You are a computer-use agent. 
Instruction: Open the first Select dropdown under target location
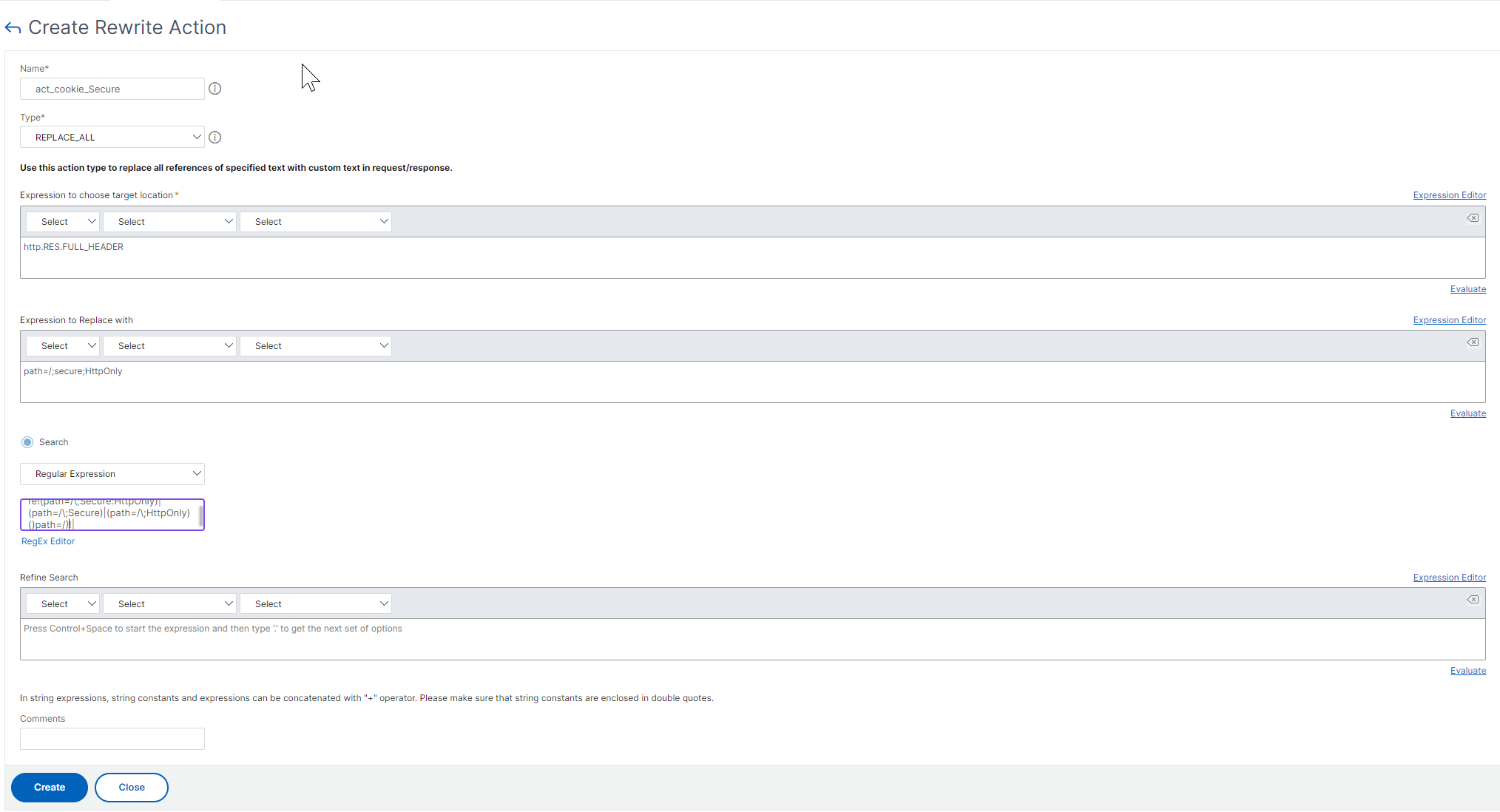point(62,221)
